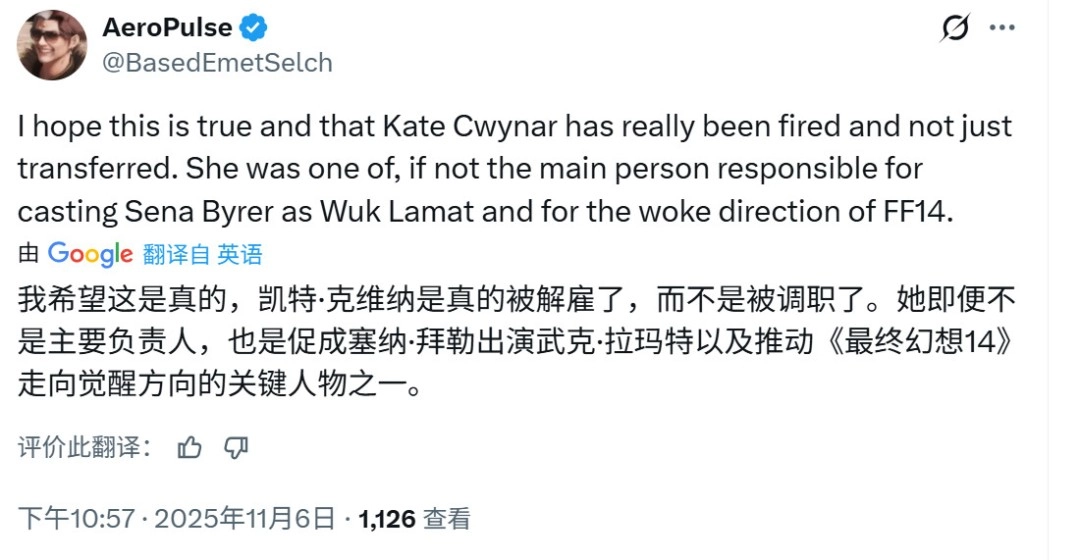The image size is (1080, 560).
Task: Click the "翻译自" translated-from link
Action: coord(176,254)
